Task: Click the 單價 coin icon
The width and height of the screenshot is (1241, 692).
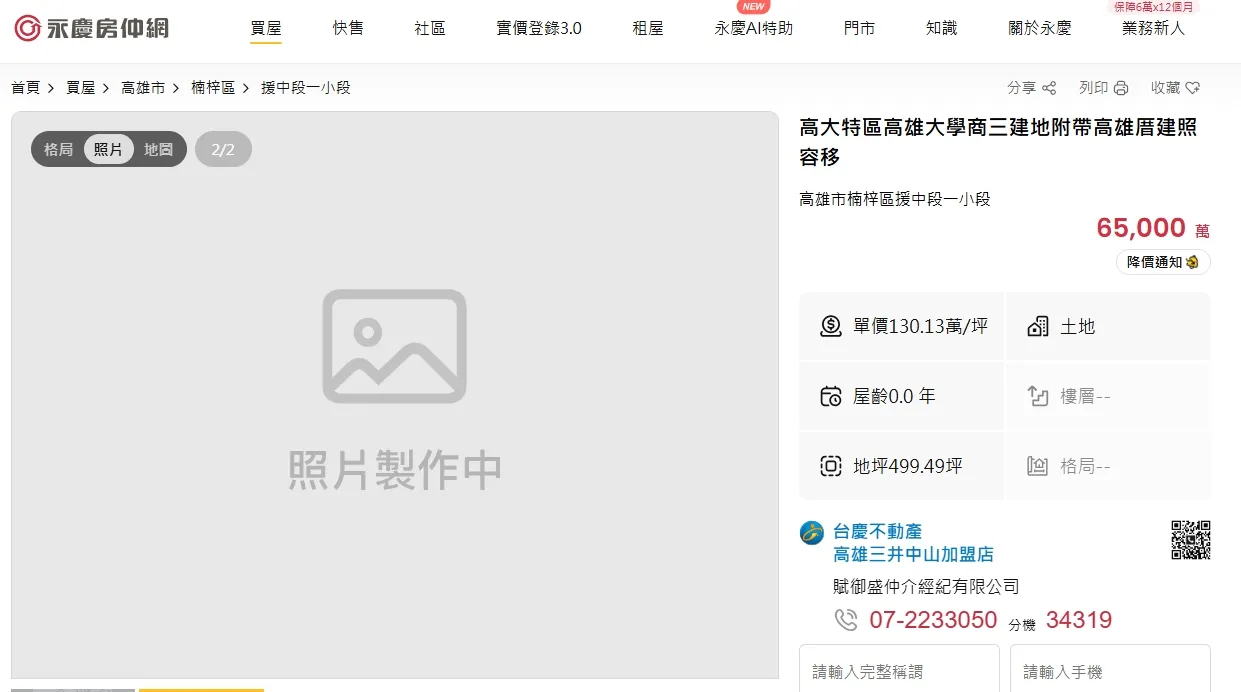Action: [x=831, y=326]
